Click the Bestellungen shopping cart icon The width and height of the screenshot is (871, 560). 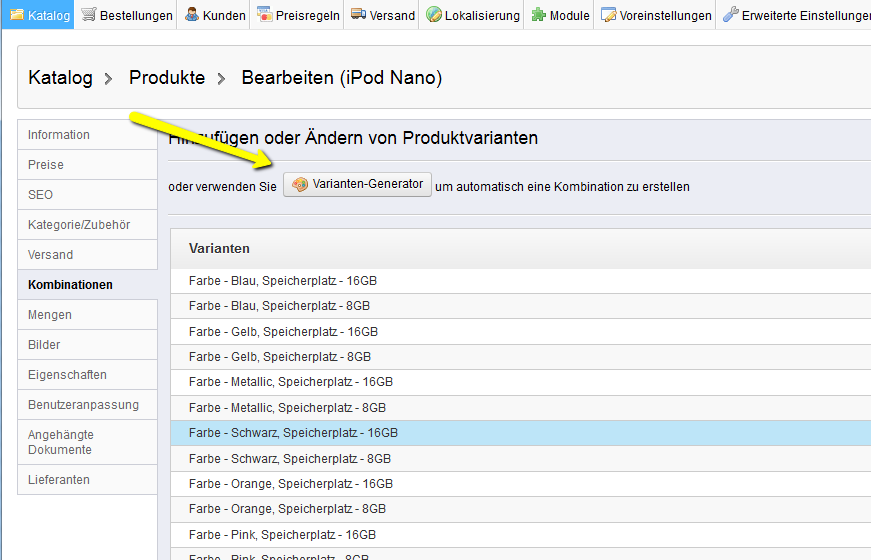click(x=89, y=14)
